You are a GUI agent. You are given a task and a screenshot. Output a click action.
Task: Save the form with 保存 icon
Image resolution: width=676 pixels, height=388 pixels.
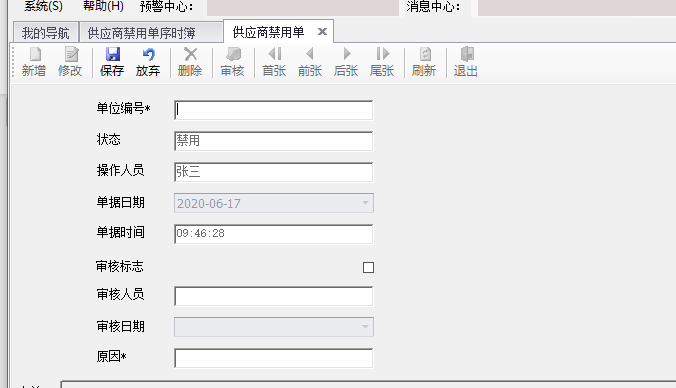click(x=112, y=62)
